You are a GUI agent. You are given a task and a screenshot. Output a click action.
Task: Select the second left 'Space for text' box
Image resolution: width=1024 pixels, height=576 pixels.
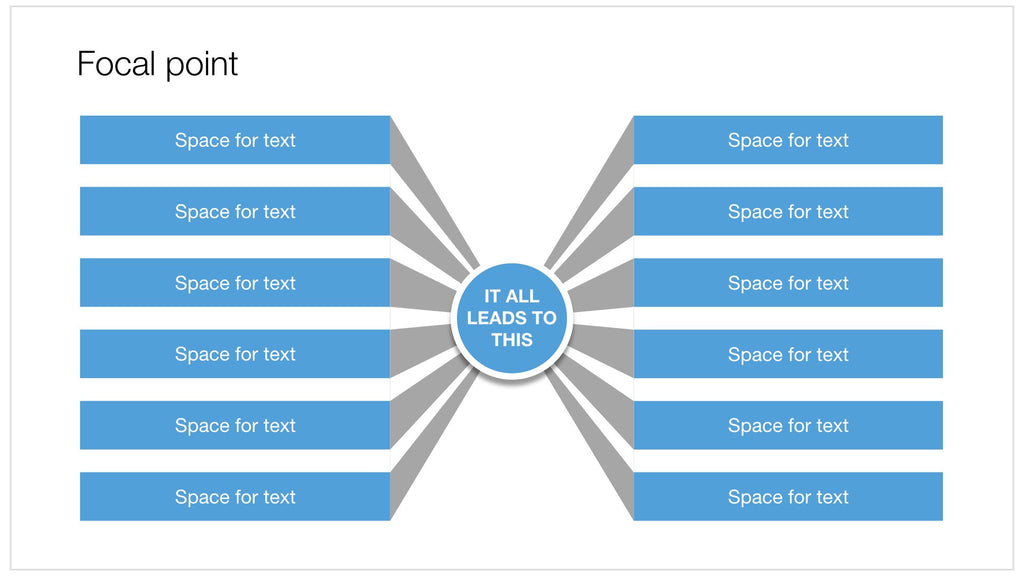point(235,211)
